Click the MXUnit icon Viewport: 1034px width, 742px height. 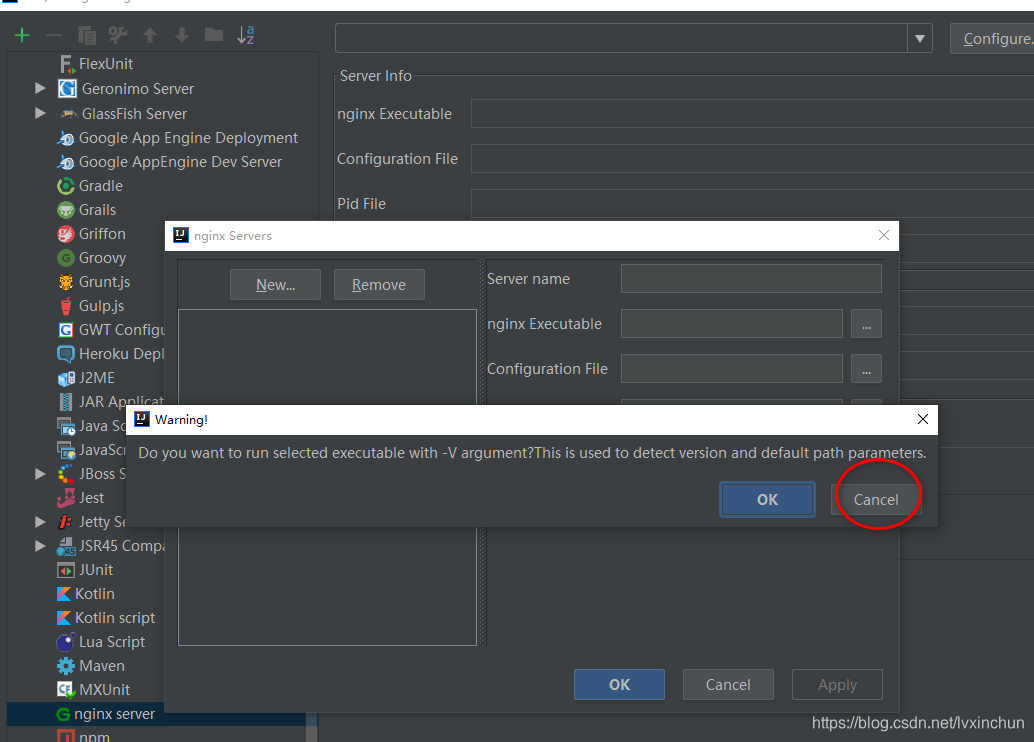tap(66, 690)
